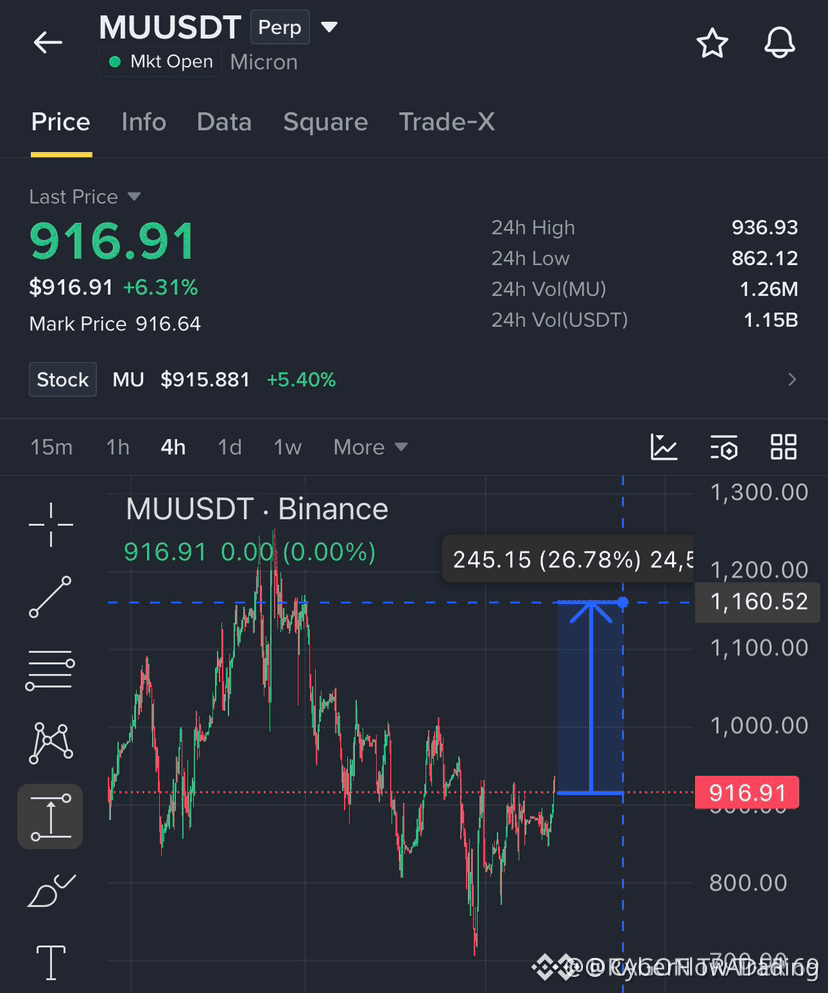Image resolution: width=828 pixels, height=993 pixels.
Task: Switch to the Square tab
Action: pyautogui.click(x=326, y=122)
